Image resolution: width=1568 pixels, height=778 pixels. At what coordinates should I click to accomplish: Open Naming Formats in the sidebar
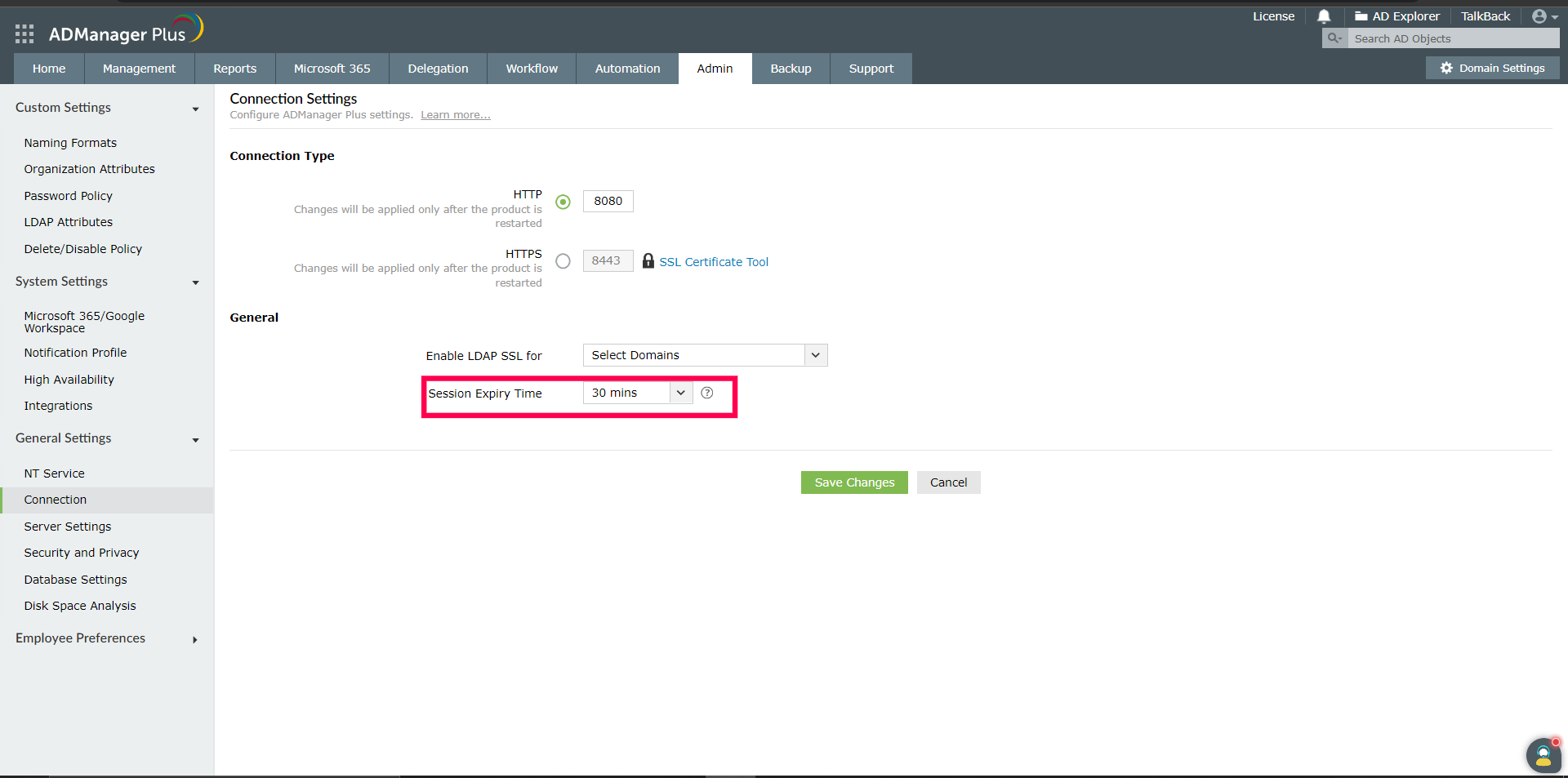pyautogui.click(x=70, y=143)
